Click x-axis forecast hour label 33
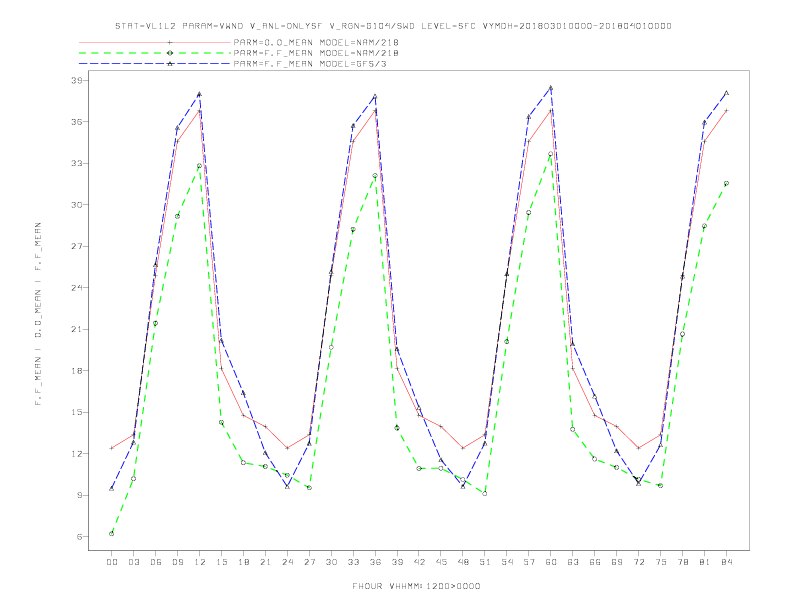 (353, 562)
